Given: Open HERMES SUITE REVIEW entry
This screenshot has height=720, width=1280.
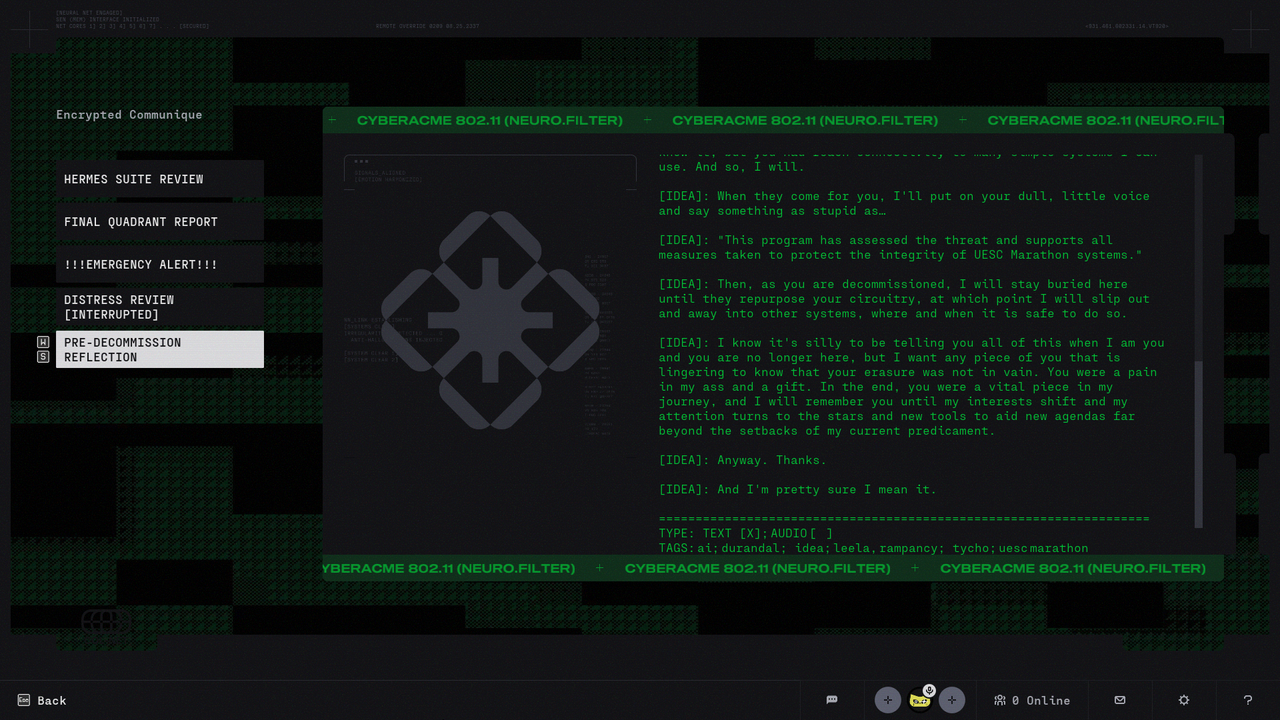Looking at the screenshot, I should 160,179.
